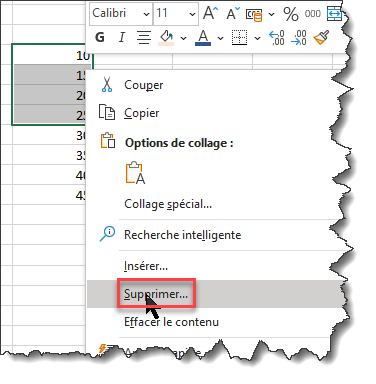The image size is (376, 384).
Task: Apply fill color paint bucket
Action: (166, 38)
